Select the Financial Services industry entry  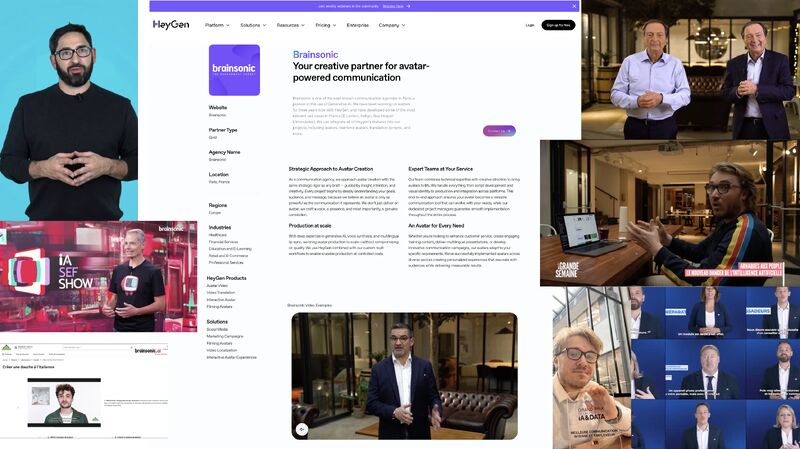coord(223,242)
